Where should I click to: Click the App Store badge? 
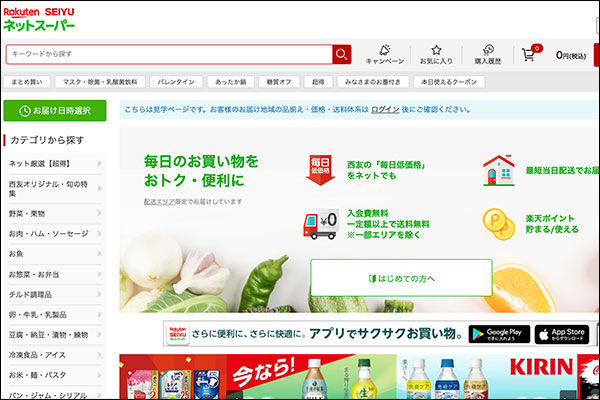(562, 335)
